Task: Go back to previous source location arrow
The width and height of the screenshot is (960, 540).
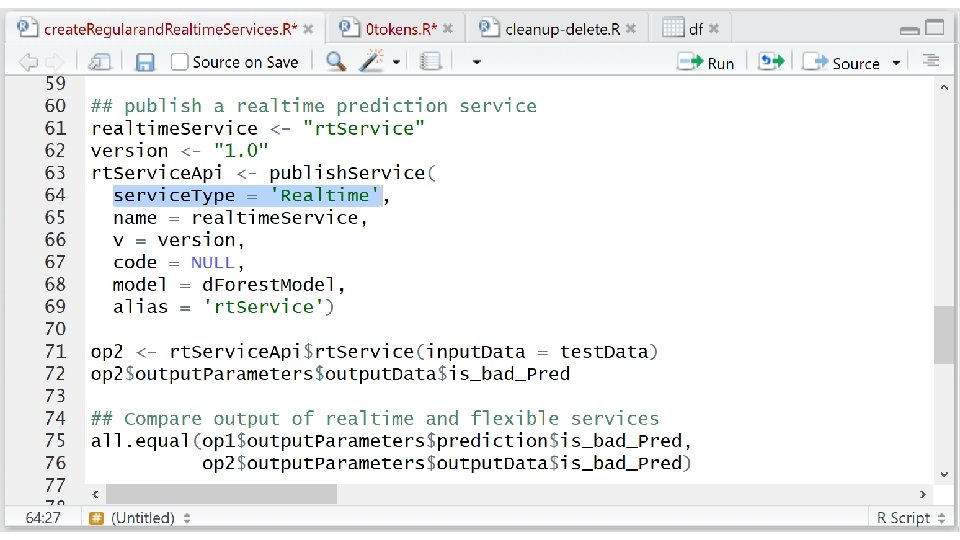Action: pos(28,62)
